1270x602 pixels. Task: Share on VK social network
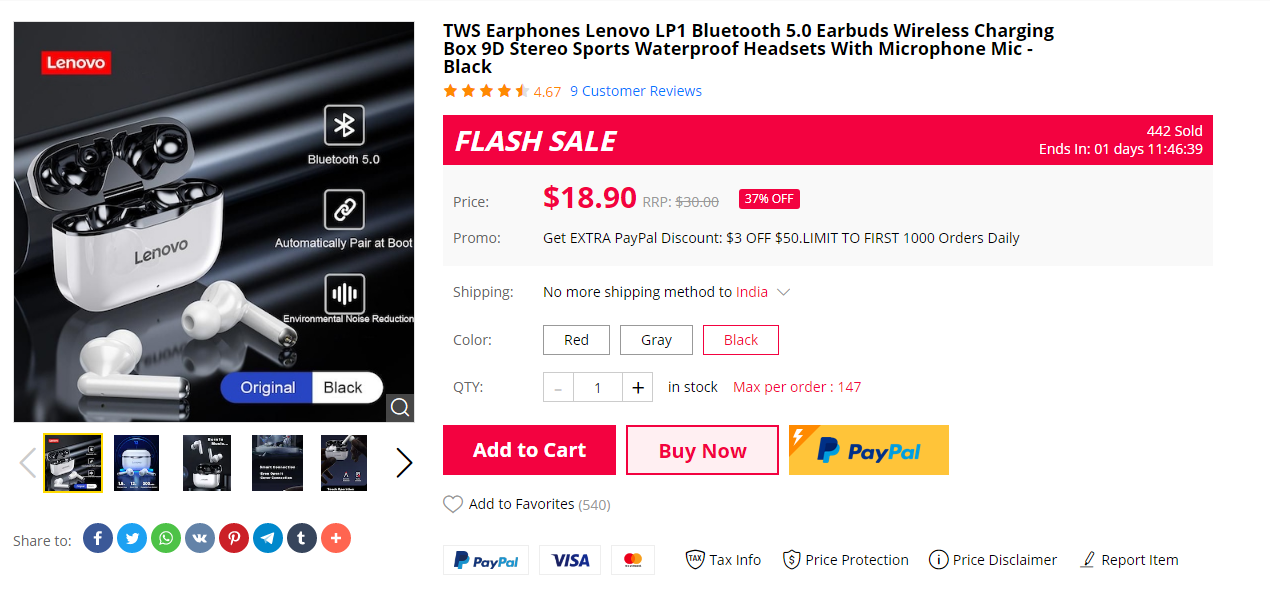tap(199, 539)
